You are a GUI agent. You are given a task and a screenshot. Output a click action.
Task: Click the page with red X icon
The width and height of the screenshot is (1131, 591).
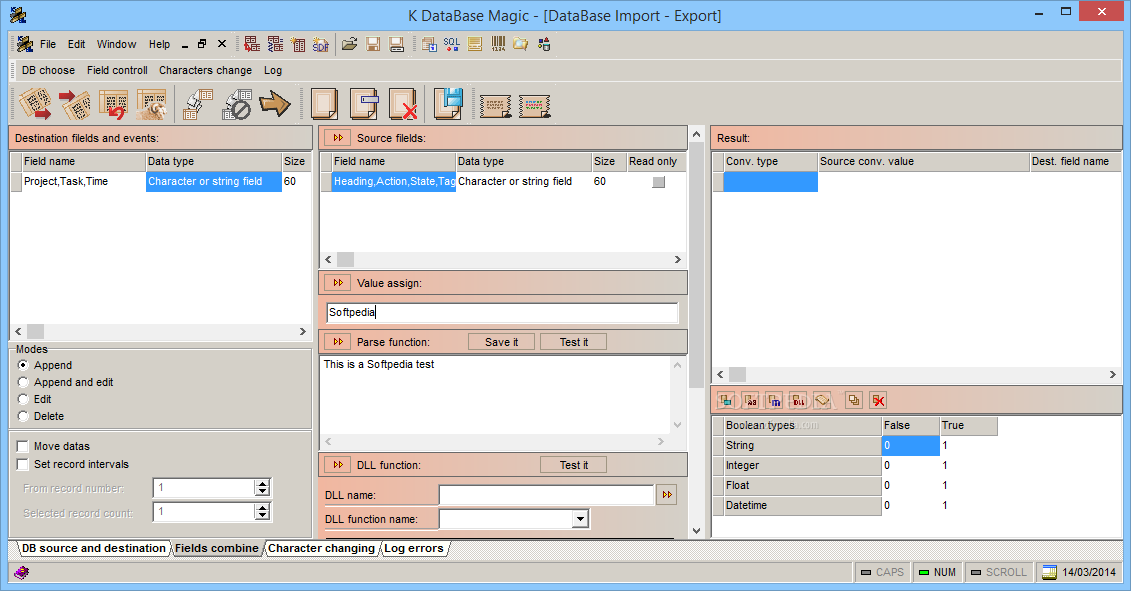[403, 105]
